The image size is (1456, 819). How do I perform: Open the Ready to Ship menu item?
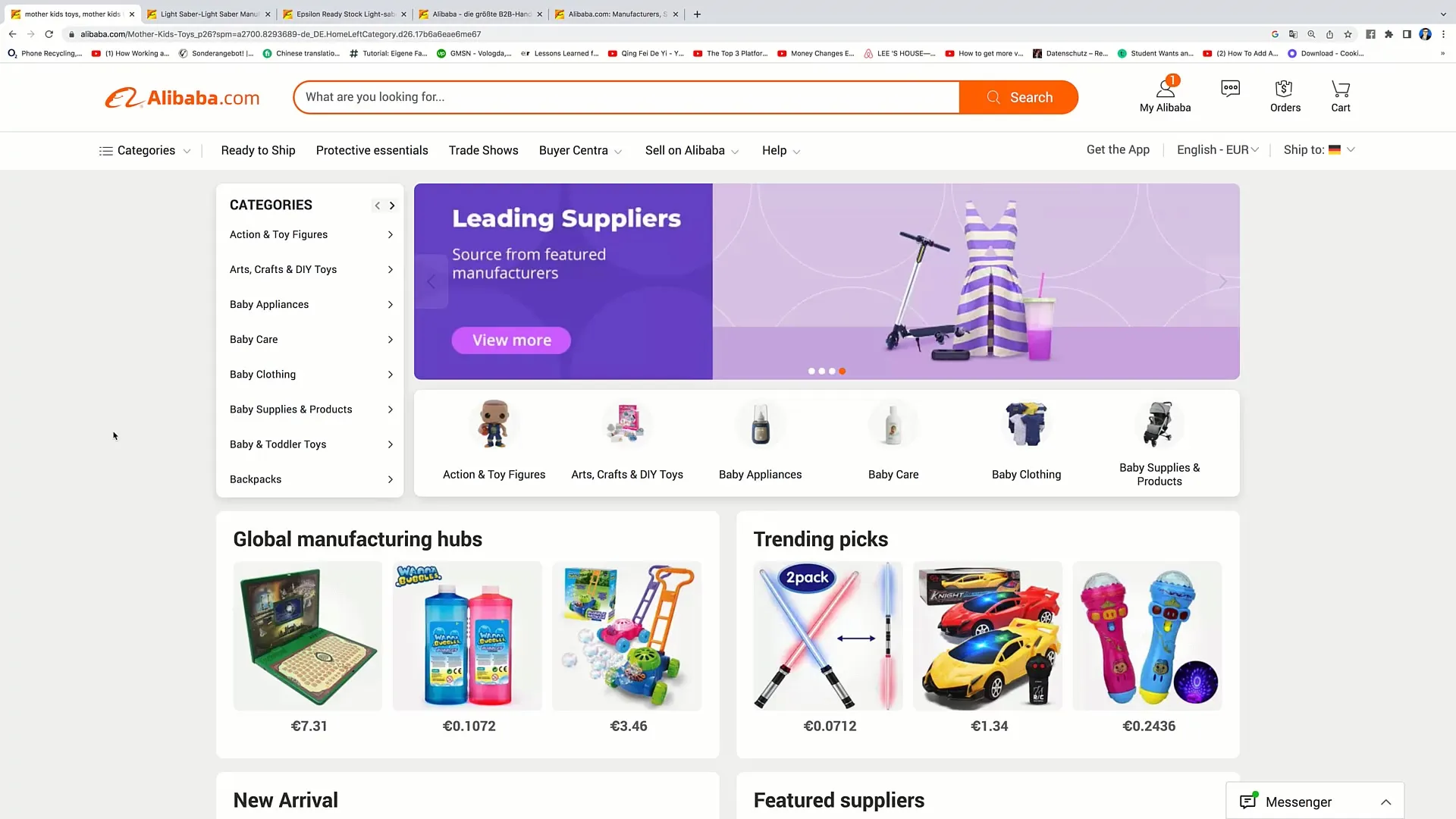pyautogui.click(x=258, y=151)
